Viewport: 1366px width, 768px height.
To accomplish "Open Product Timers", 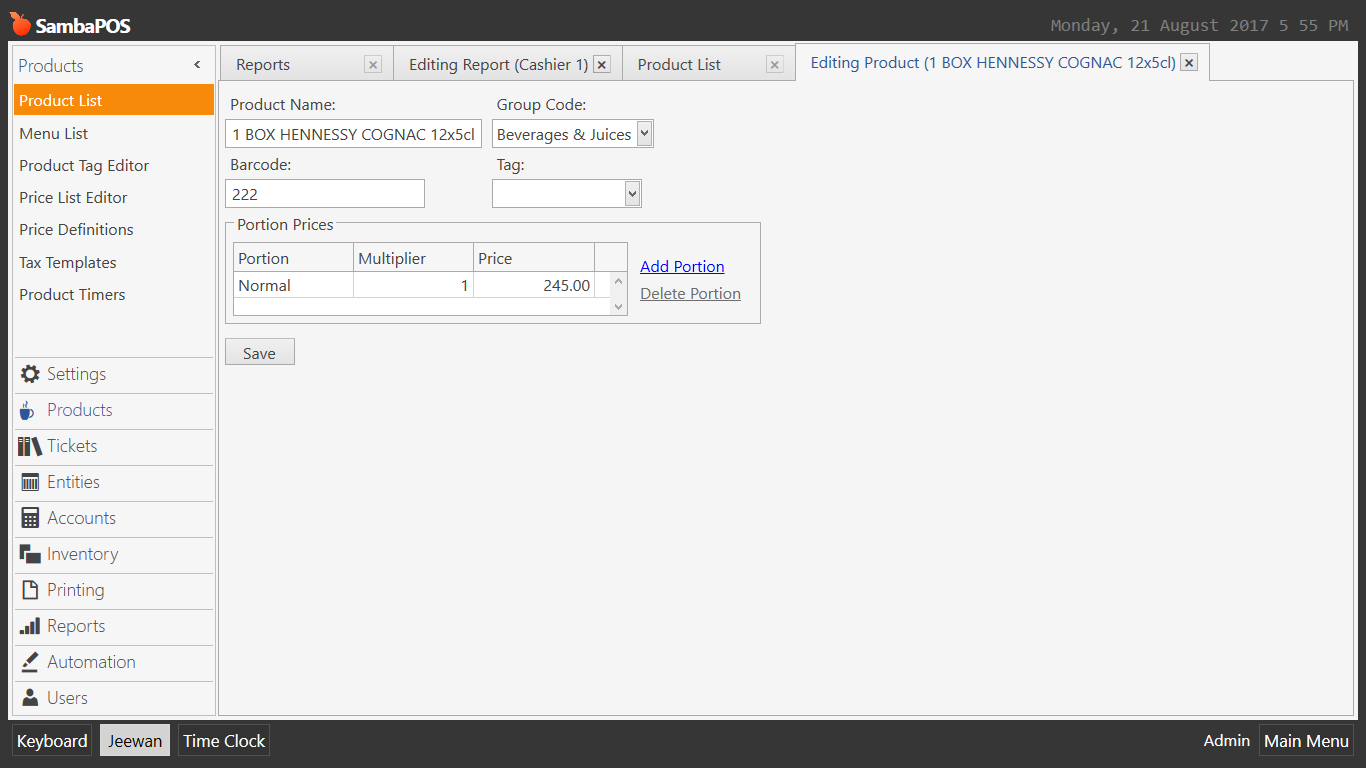I will point(114,294).
